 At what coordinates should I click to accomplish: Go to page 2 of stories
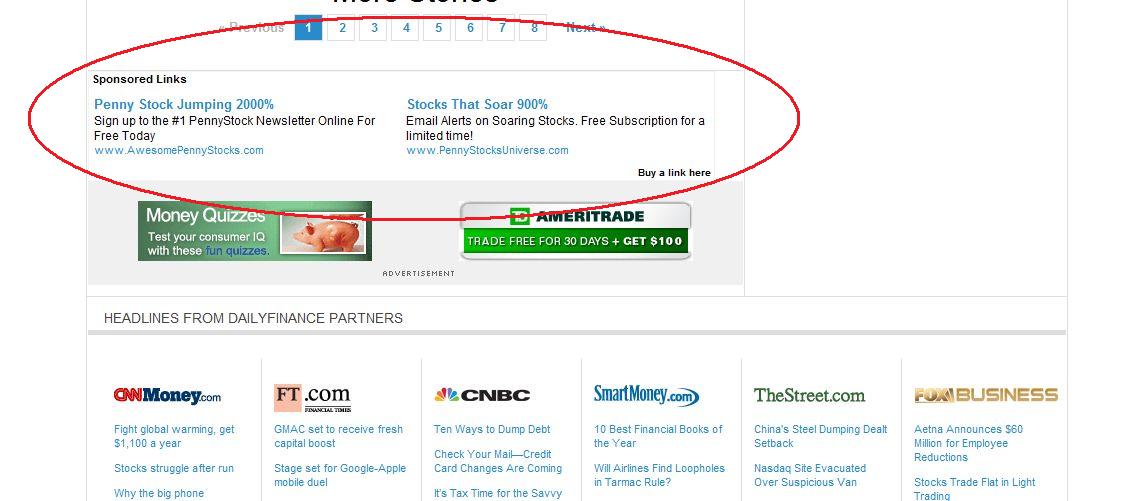(x=342, y=28)
